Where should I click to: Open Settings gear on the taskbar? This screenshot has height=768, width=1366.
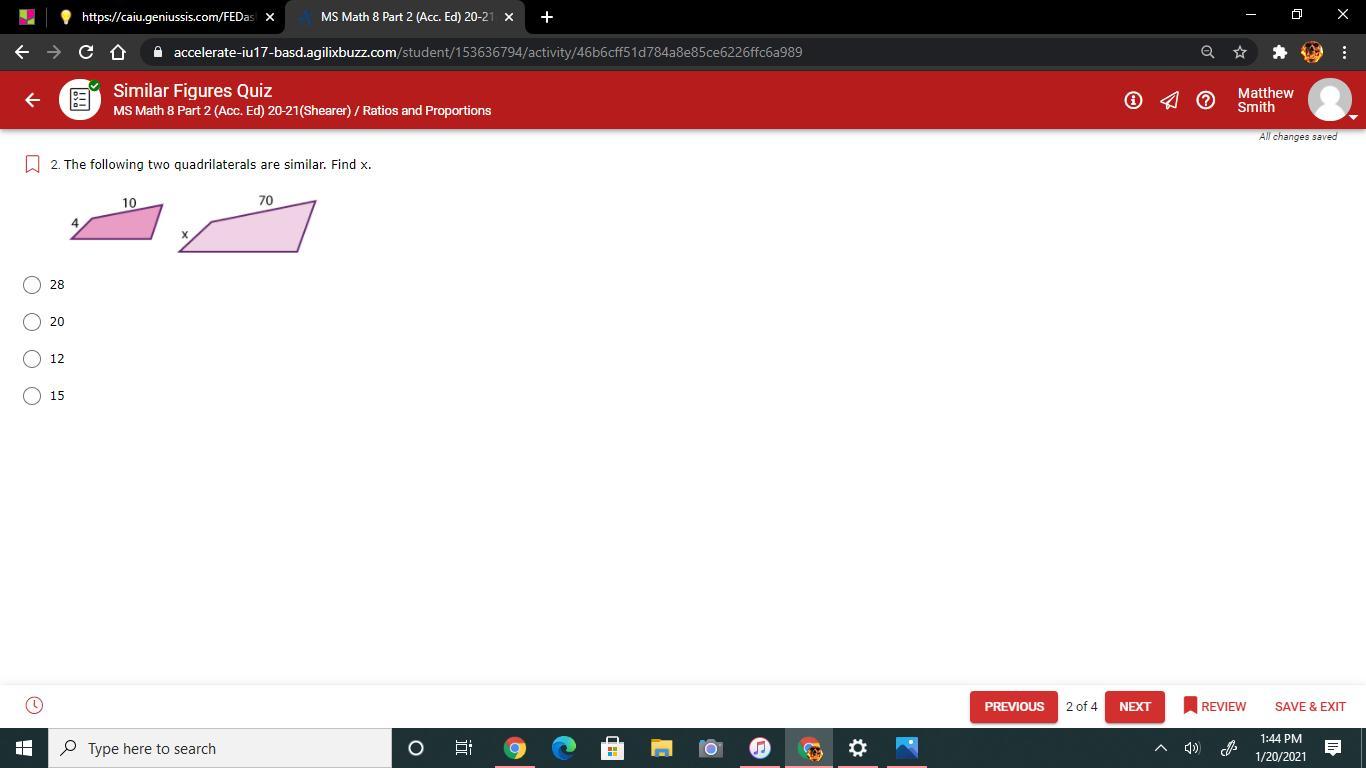tap(858, 748)
